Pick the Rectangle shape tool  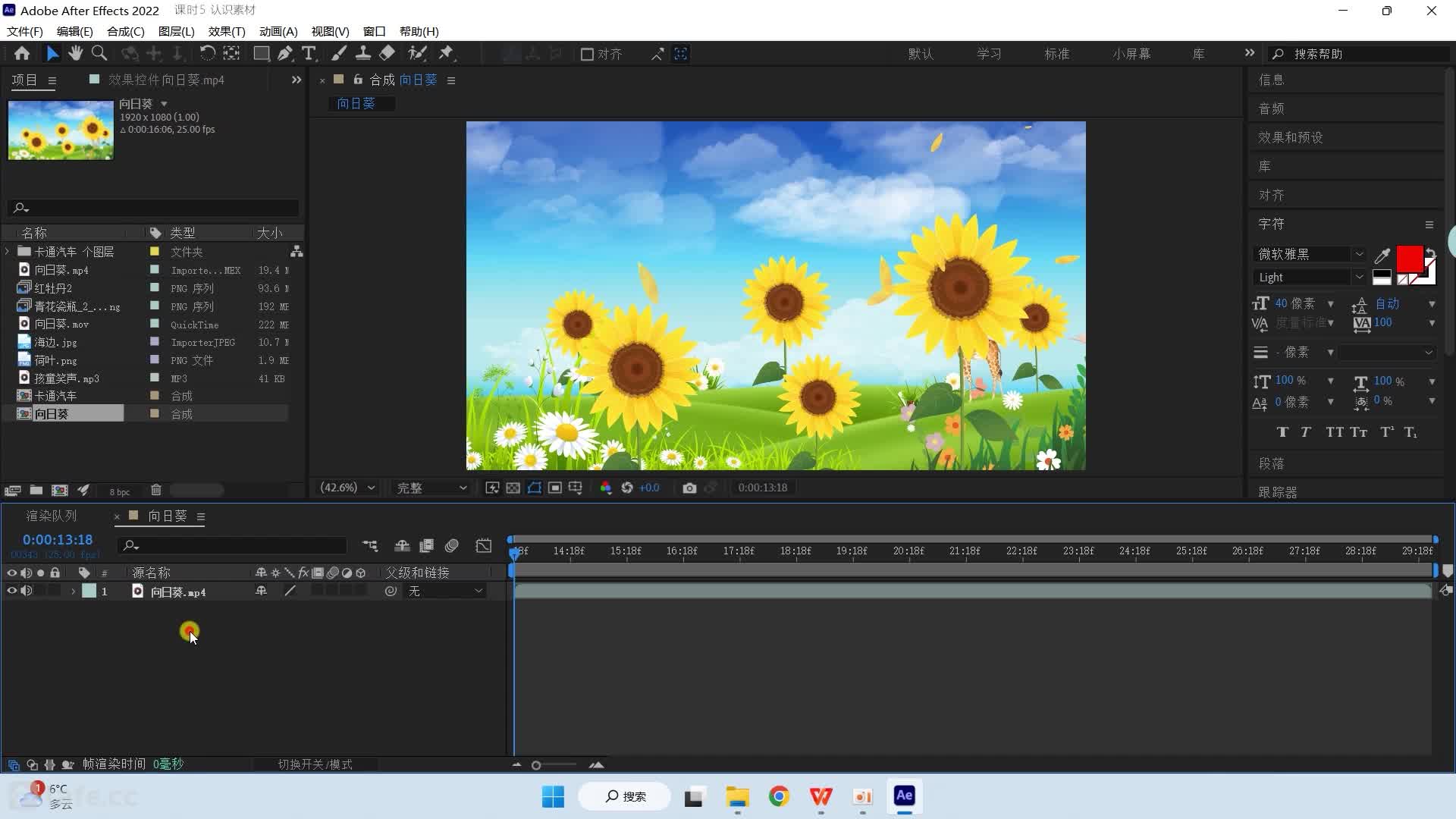click(262, 54)
